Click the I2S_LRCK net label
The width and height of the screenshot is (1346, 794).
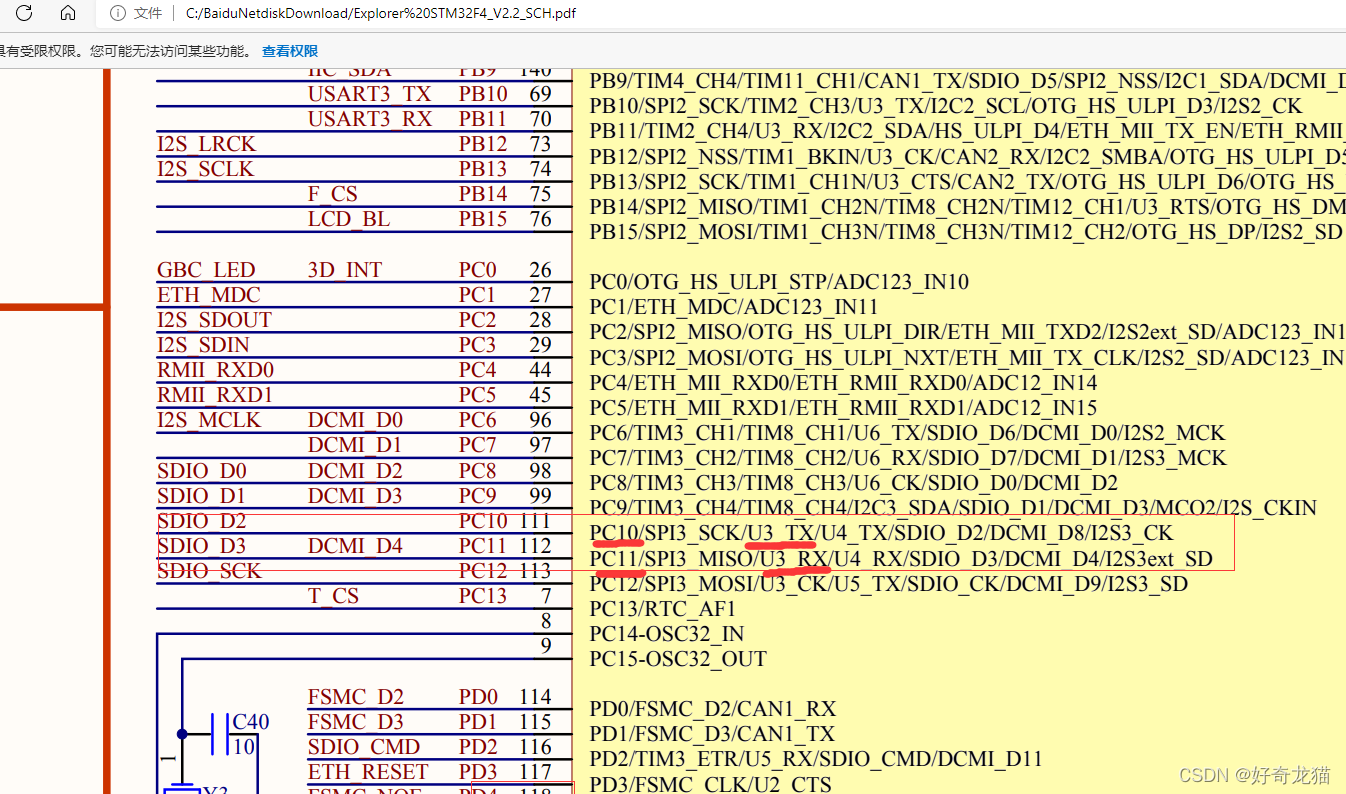[x=207, y=144]
